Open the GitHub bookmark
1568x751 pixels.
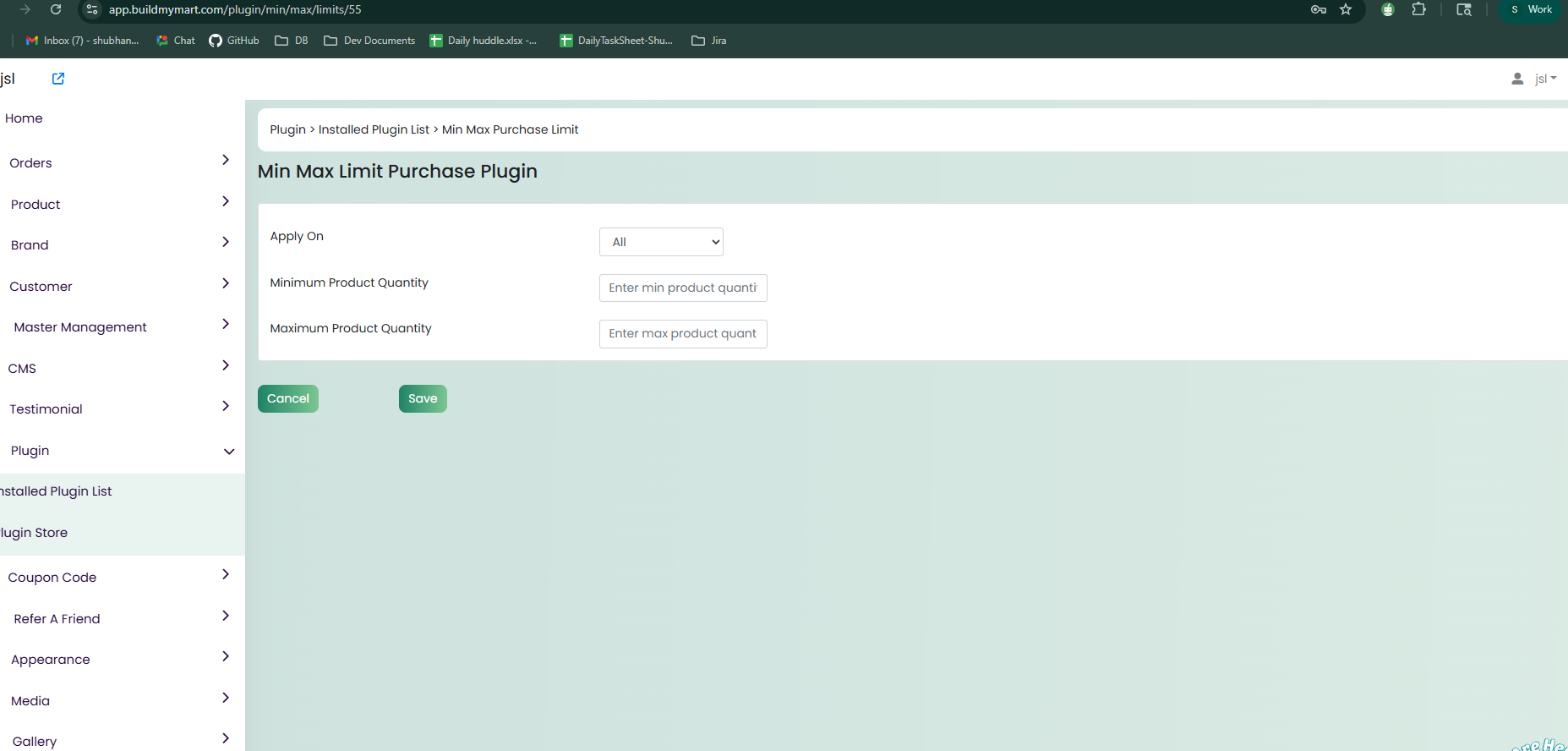234,41
